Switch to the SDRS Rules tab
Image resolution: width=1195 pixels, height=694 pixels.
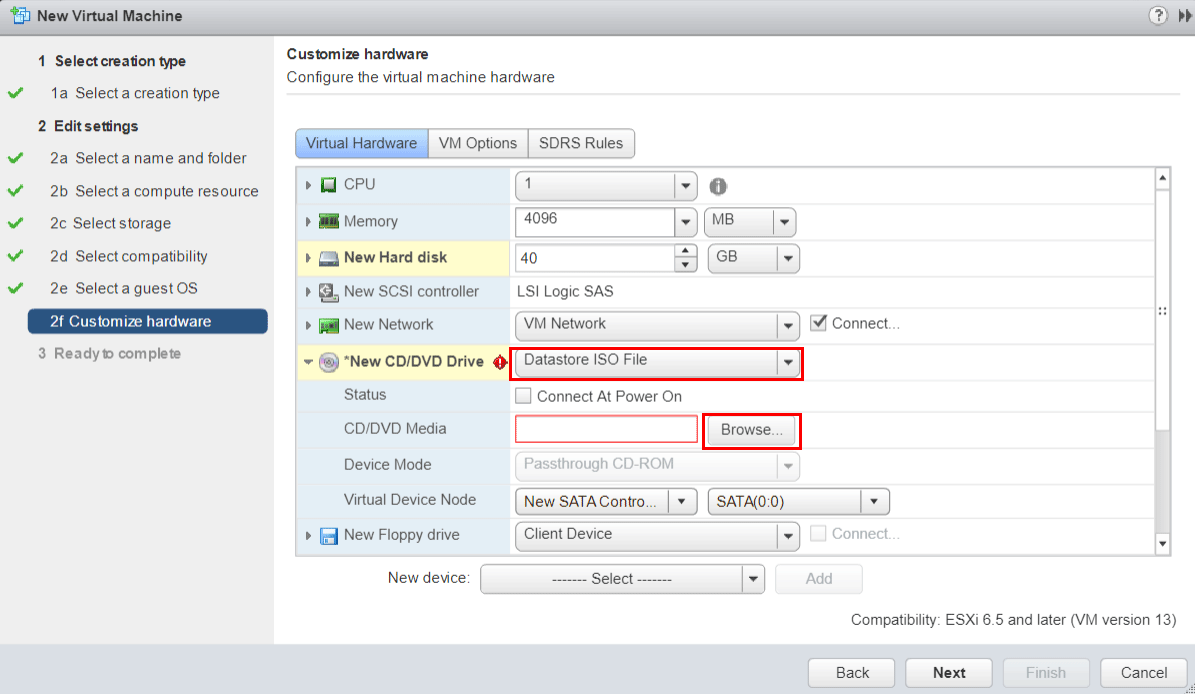tap(581, 143)
